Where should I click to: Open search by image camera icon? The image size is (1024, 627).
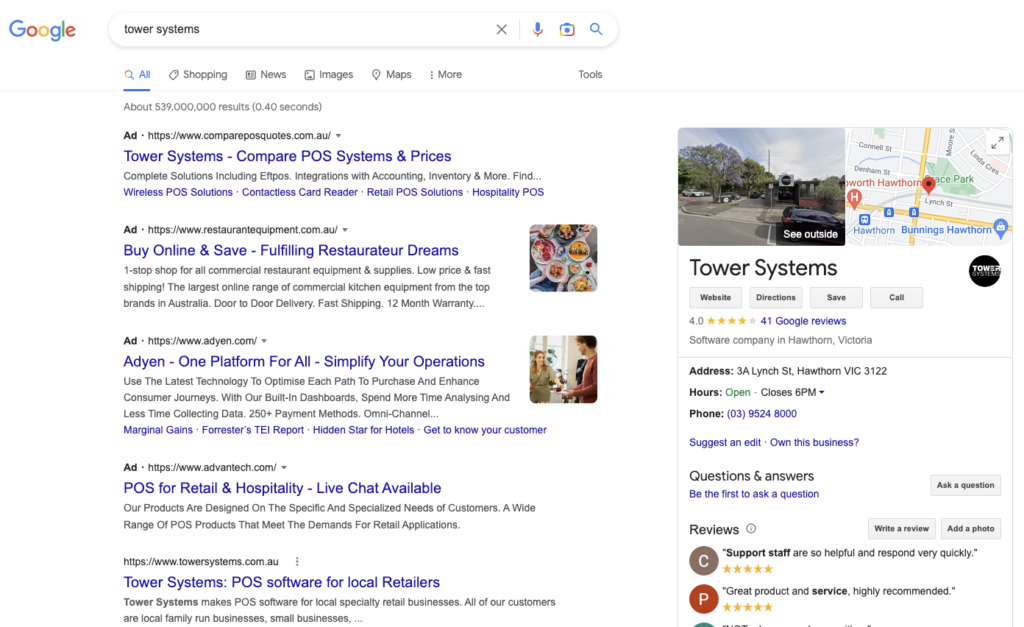pos(567,29)
